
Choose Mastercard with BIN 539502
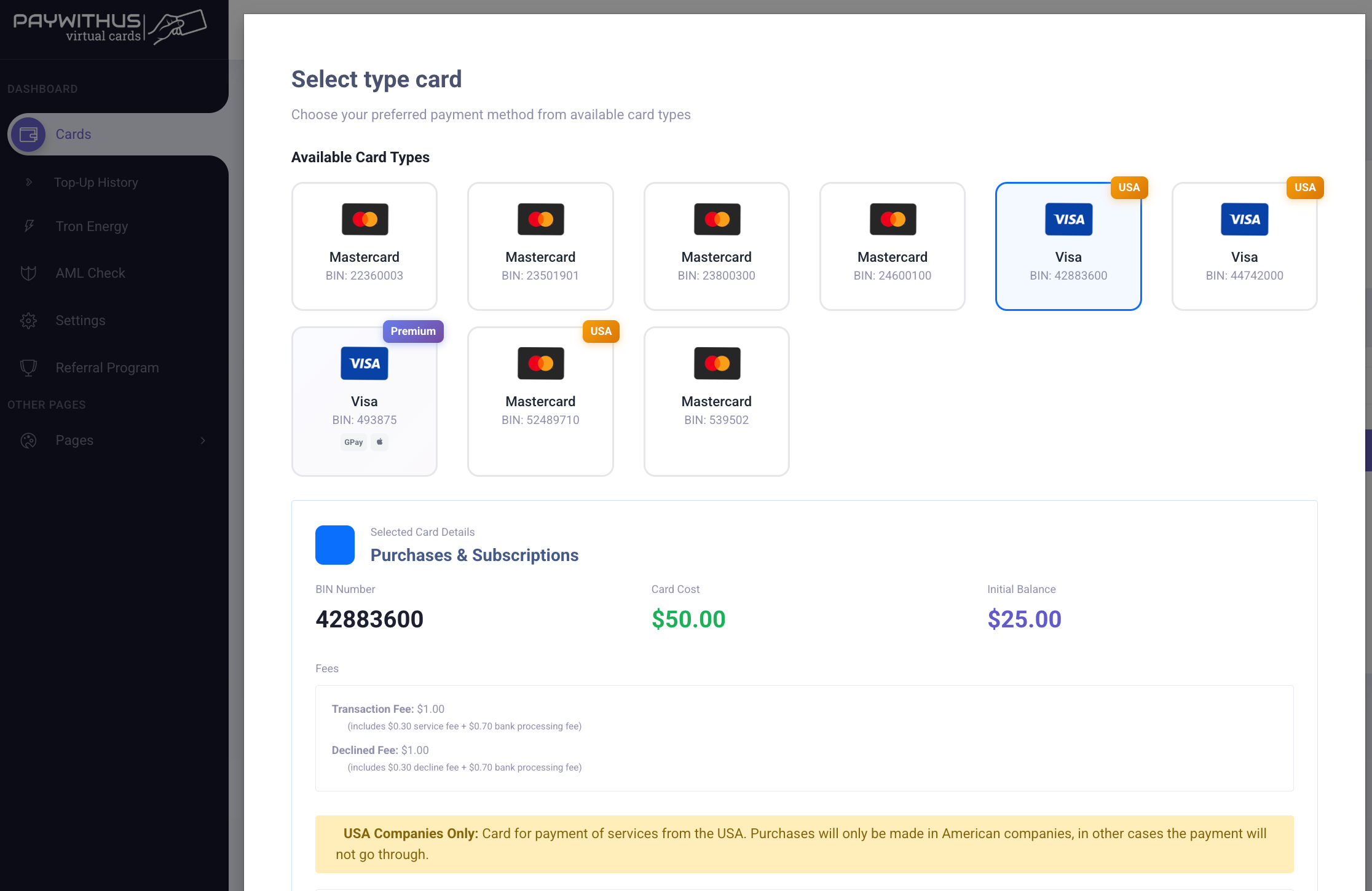click(x=716, y=401)
